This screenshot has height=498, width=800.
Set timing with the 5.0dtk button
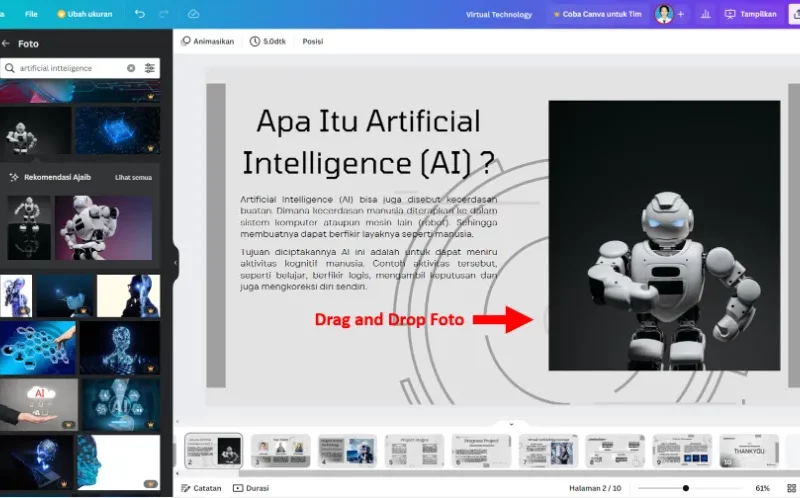pos(268,41)
